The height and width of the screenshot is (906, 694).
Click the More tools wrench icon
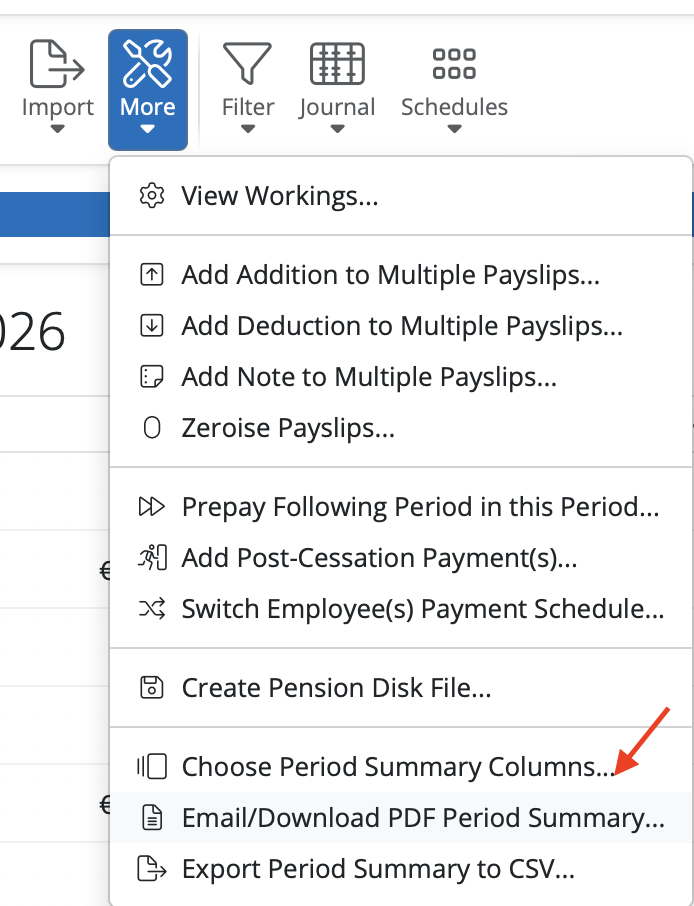(147, 64)
